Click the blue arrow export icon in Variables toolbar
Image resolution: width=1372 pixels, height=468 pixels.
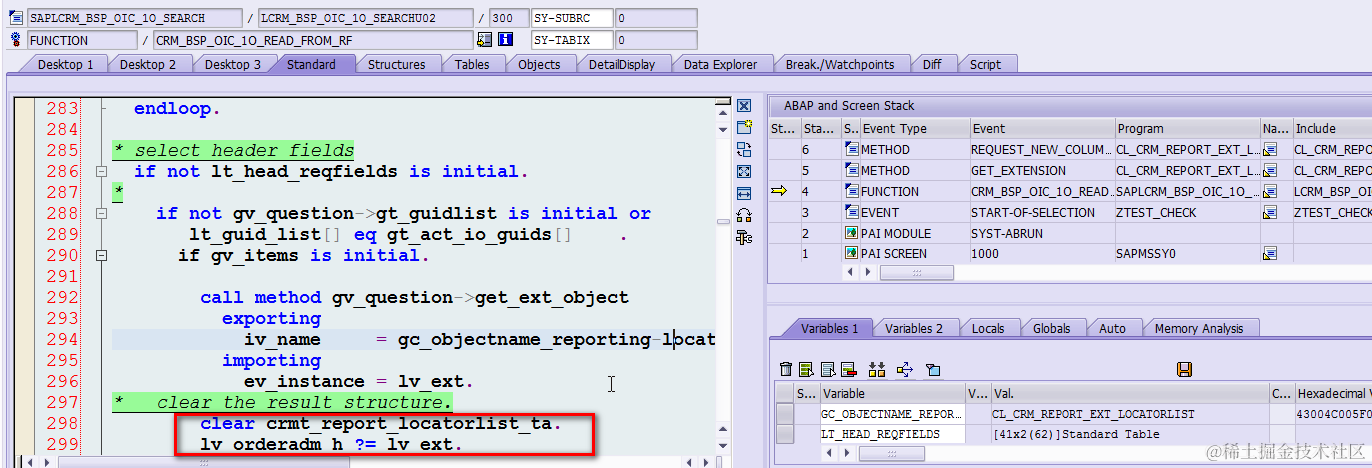905,370
